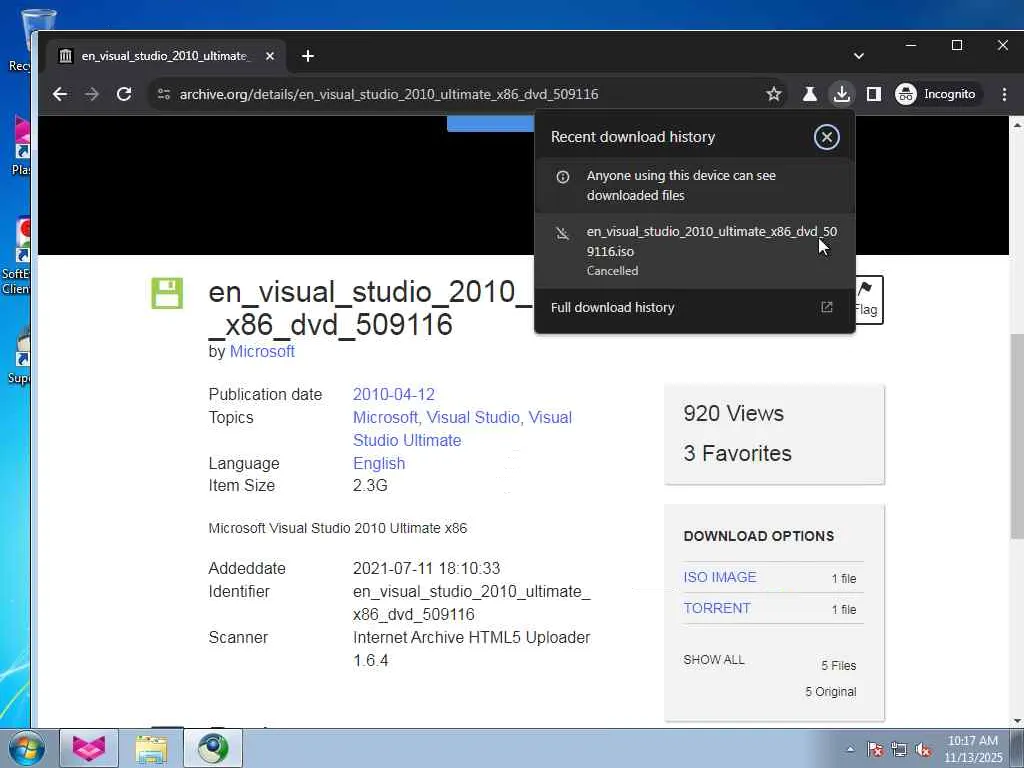The width and height of the screenshot is (1024, 768).
Task: Click the Incognito profile button
Action: pos(936,94)
